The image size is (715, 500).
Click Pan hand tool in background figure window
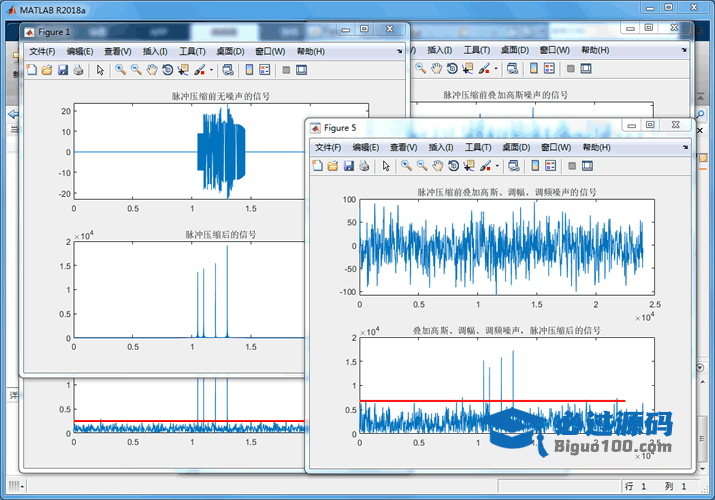tap(436, 69)
